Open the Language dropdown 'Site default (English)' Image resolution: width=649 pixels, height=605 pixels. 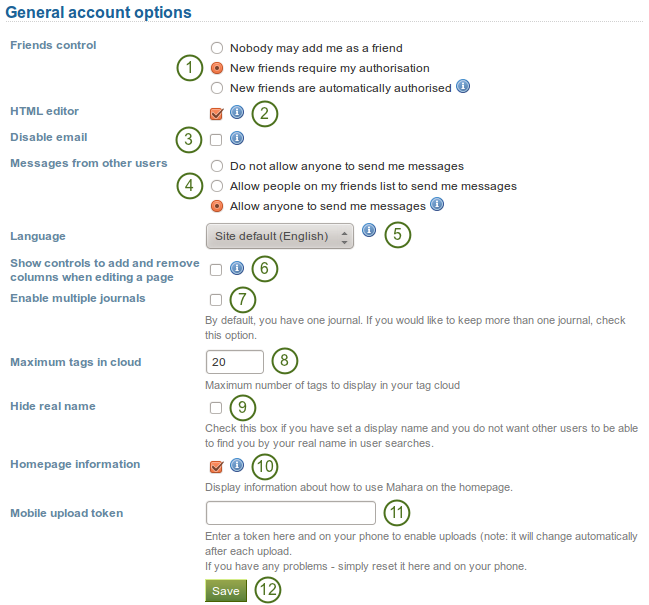[279, 236]
